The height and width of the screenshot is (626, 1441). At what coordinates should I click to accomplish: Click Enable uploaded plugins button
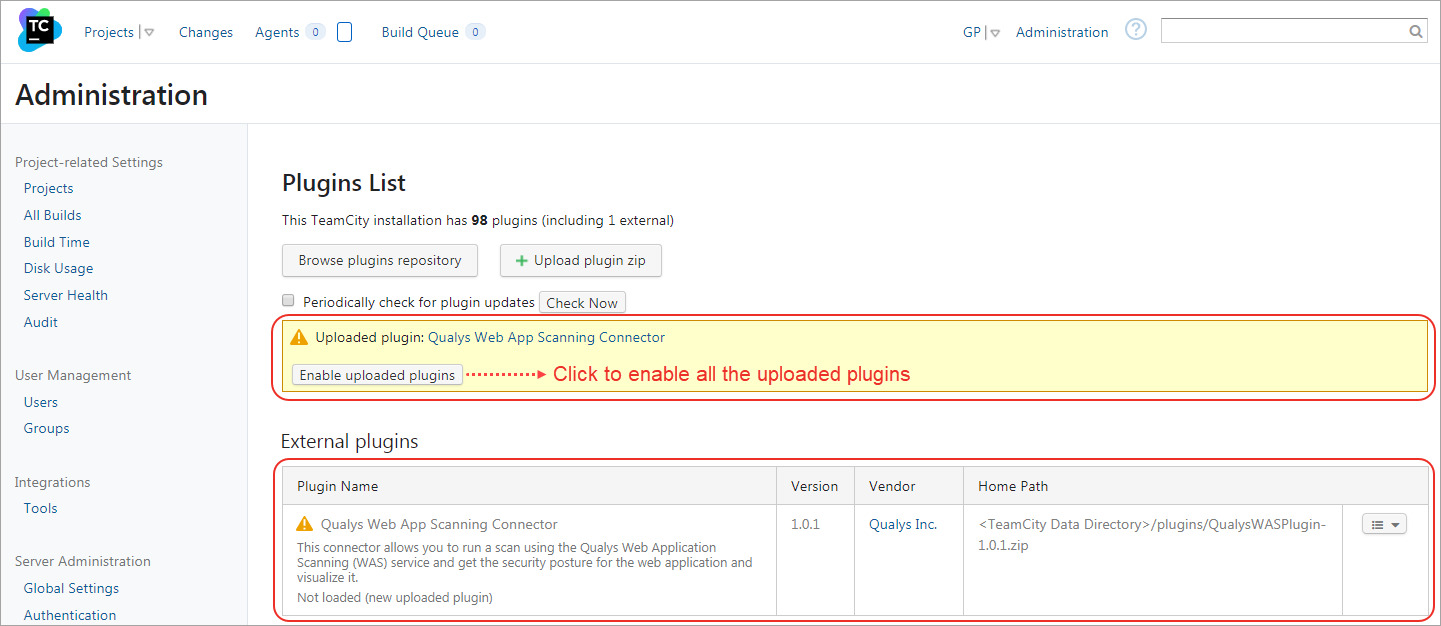[x=377, y=375]
